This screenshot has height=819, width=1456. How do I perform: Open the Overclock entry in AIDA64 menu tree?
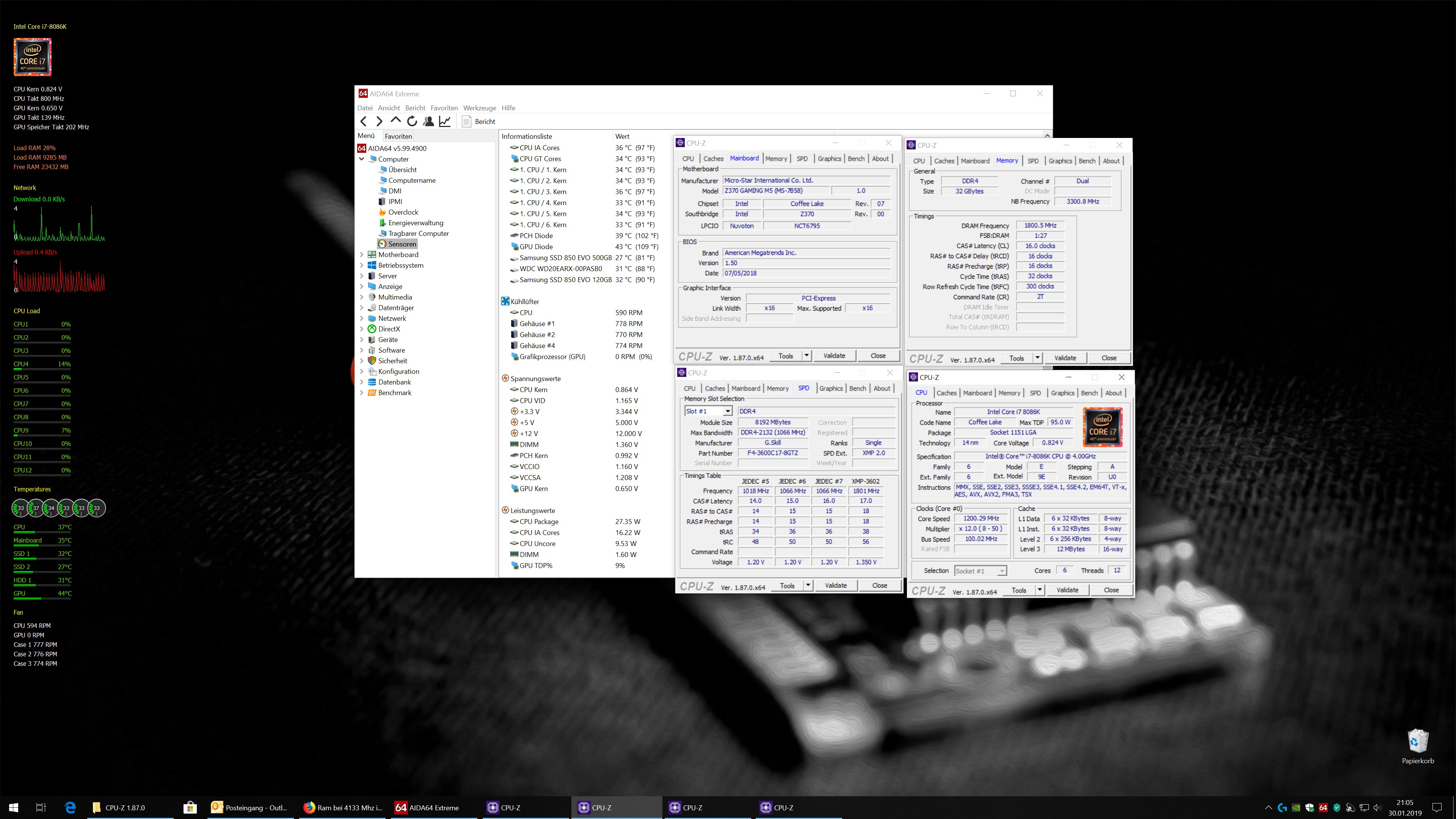pyautogui.click(x=403, y=212)
